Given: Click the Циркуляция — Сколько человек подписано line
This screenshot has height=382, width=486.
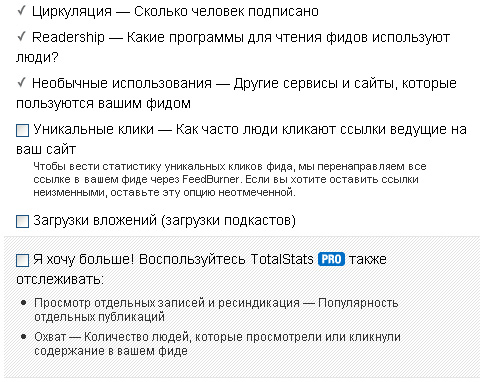Looking at the screenshot, I should point(175,11).
